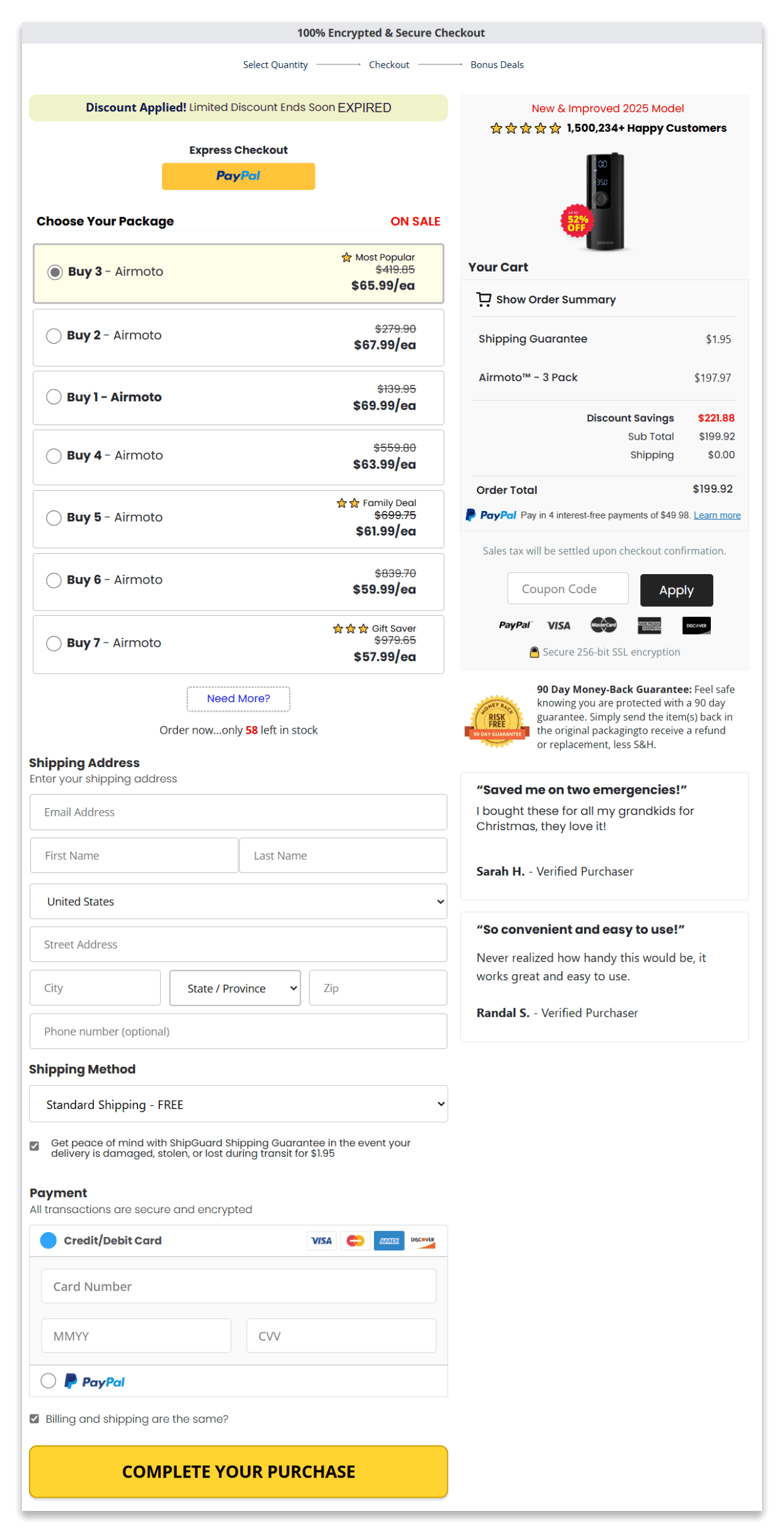Image resolution: width=784 pixels, height=1533 pixels.
Task: Click the Family Deal stars icon
Action: click(348, 503)
